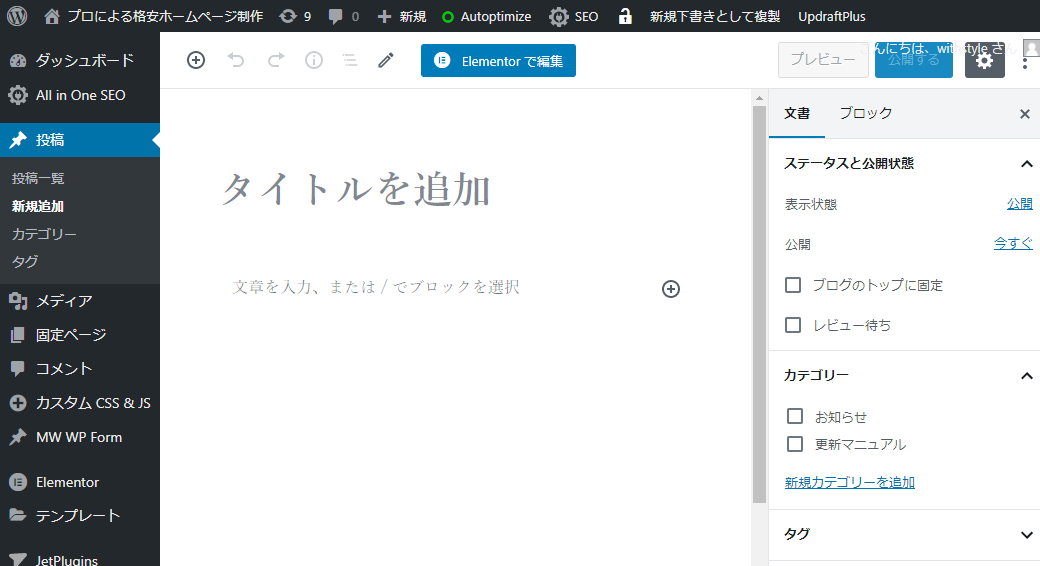The image size is (1040, 566).
Task: Open 新規追加 submenu item
Action: (38, 206)
